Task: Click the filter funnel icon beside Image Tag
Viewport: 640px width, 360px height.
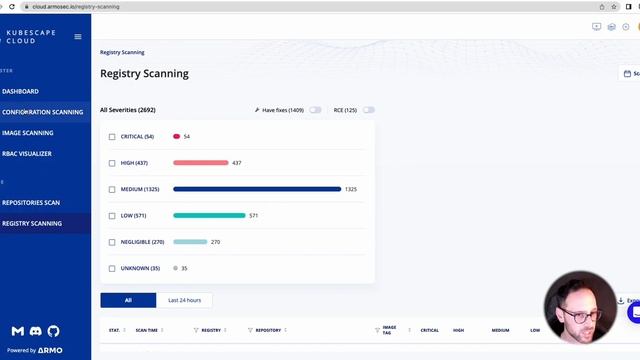Action: (x=377, y=330)
